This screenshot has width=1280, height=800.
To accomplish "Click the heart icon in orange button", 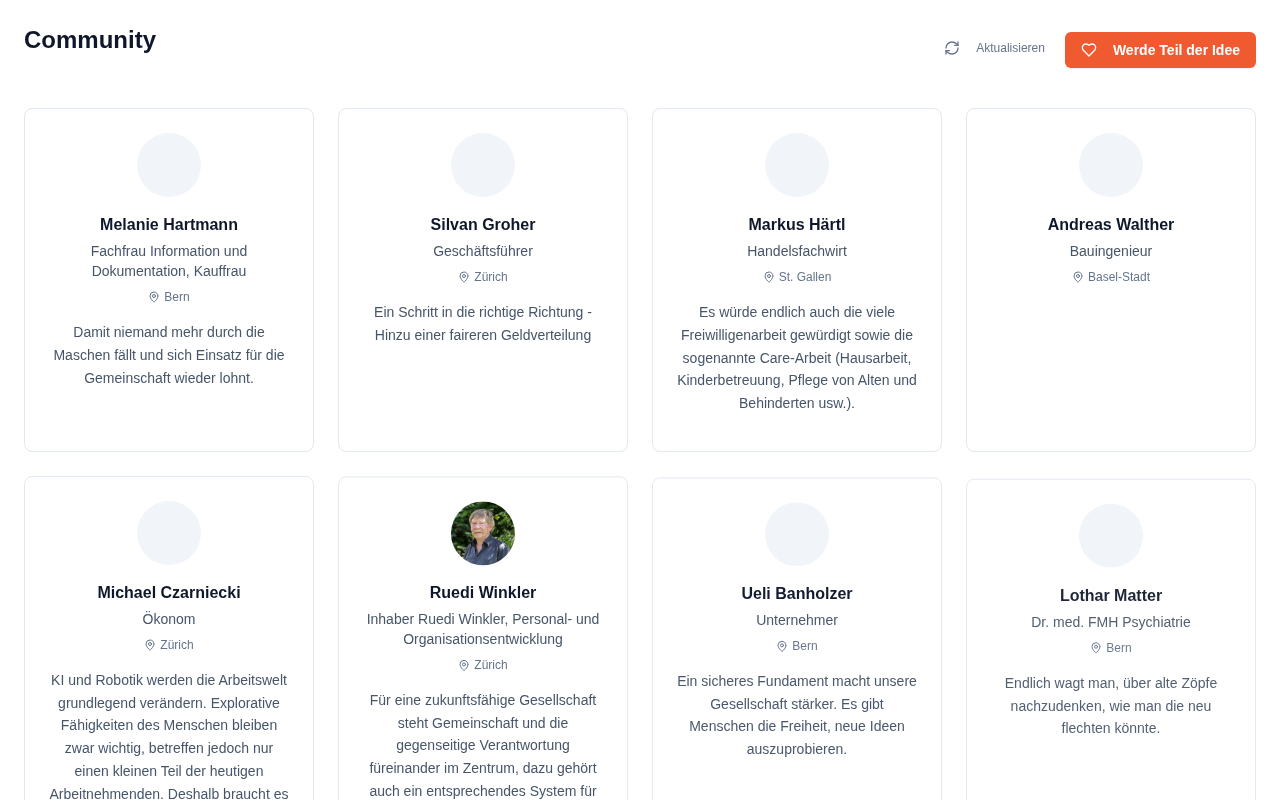I will (1089, 50).
